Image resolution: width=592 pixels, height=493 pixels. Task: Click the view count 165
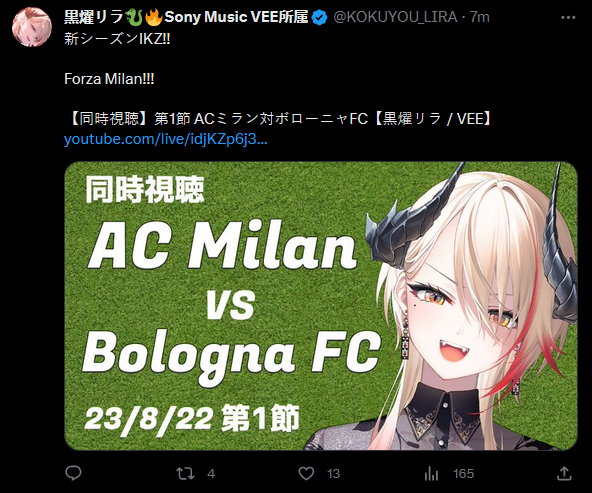(463, 474)
